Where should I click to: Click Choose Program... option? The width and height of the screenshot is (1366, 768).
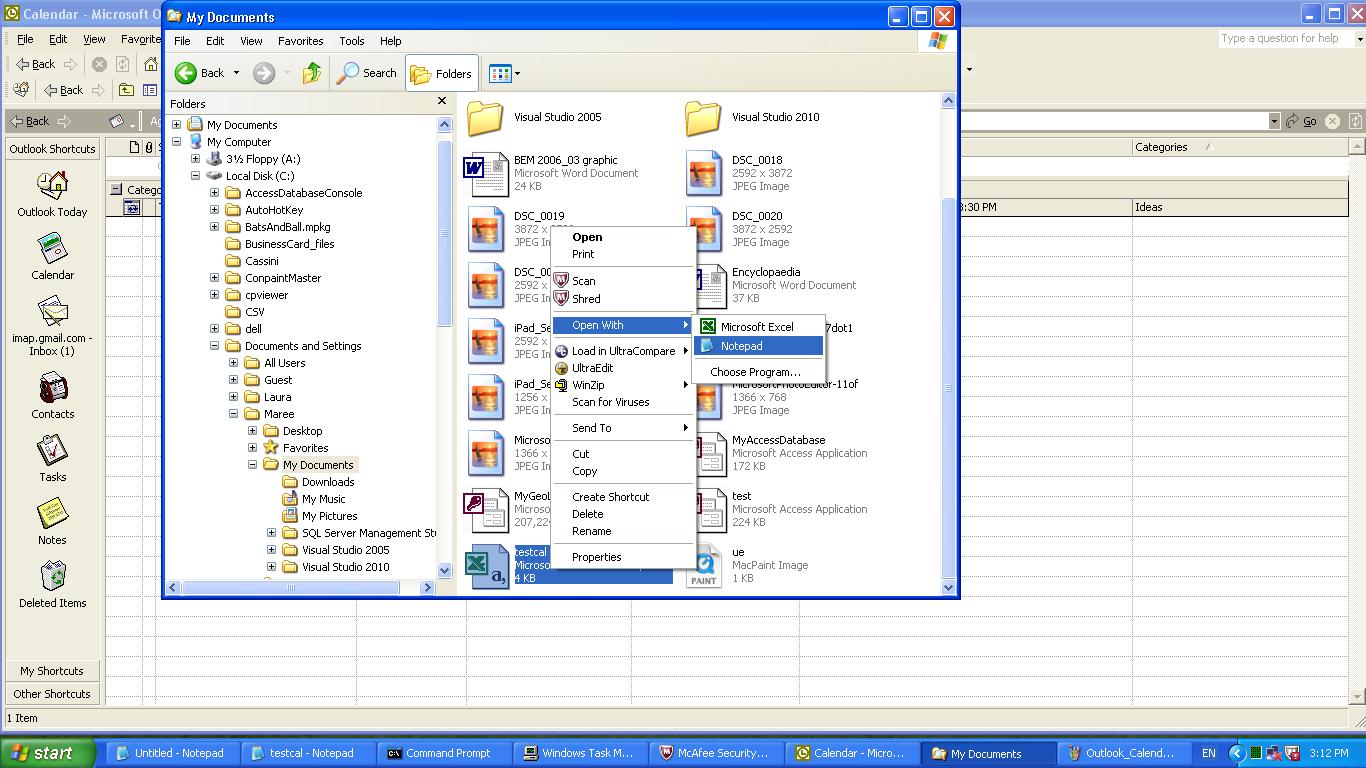pyautogui.click(x=755, y=372)
